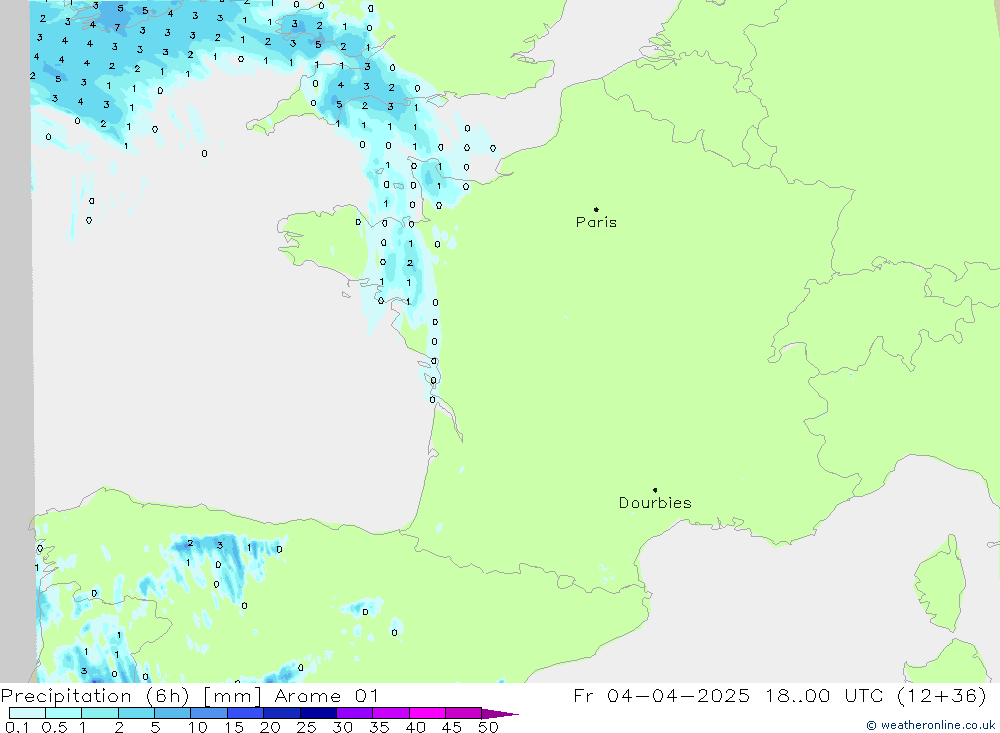Screen dimensions: 1000x733
Task: Click the legend label '50'
Action: coord(488,727)
